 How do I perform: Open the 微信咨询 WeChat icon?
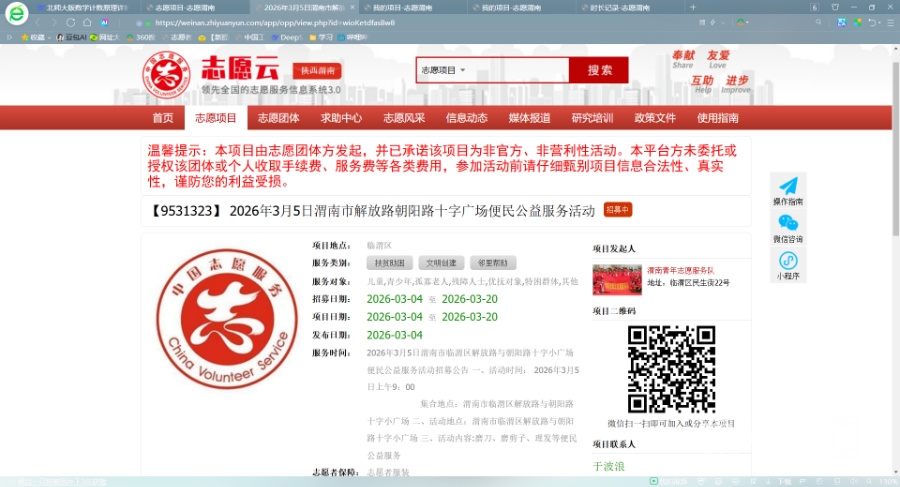coord(788,223)
